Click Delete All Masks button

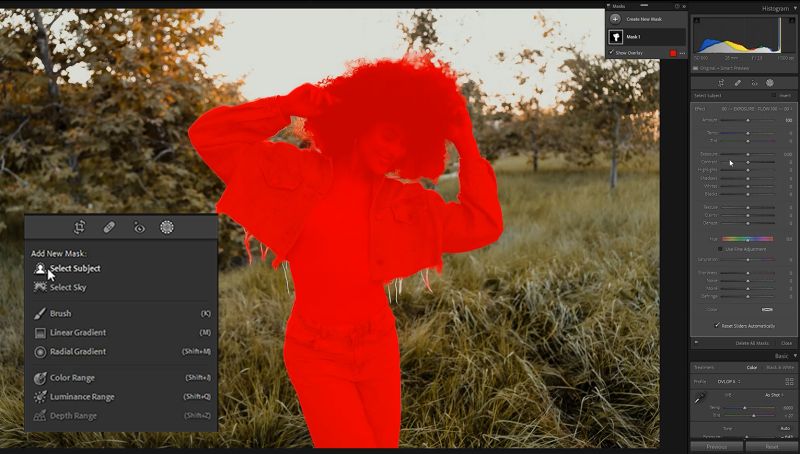752,343
